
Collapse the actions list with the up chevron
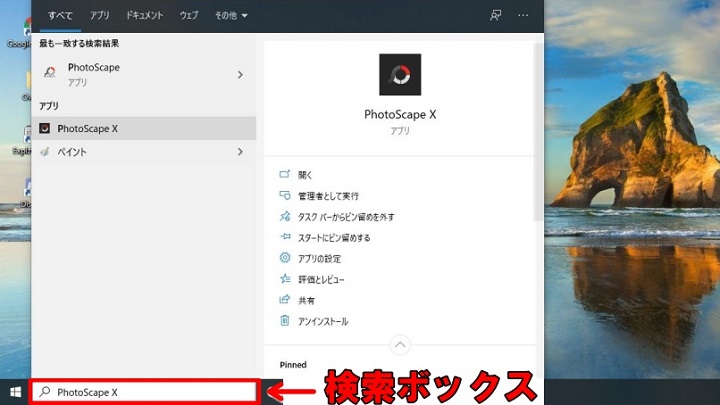[400, 345]
